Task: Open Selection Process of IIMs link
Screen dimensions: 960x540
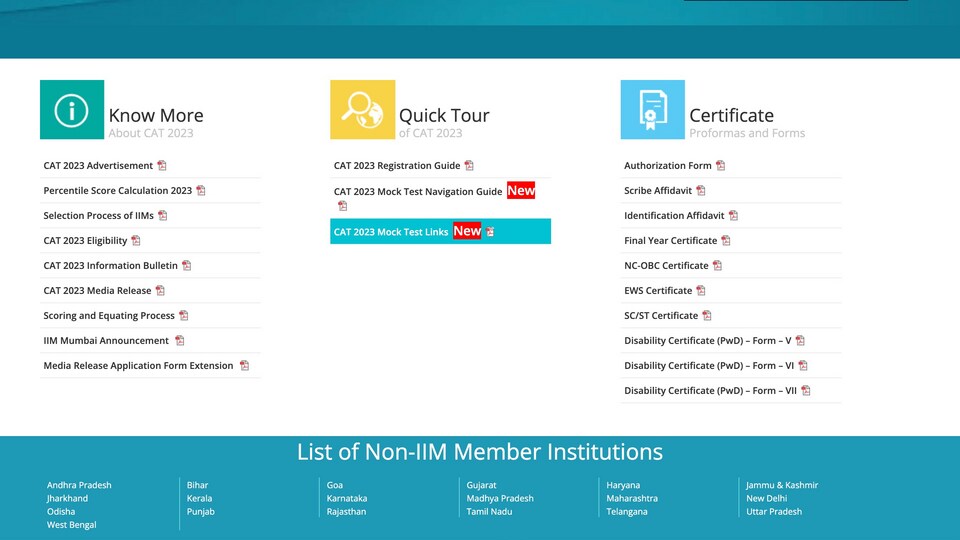Action: 99,216
